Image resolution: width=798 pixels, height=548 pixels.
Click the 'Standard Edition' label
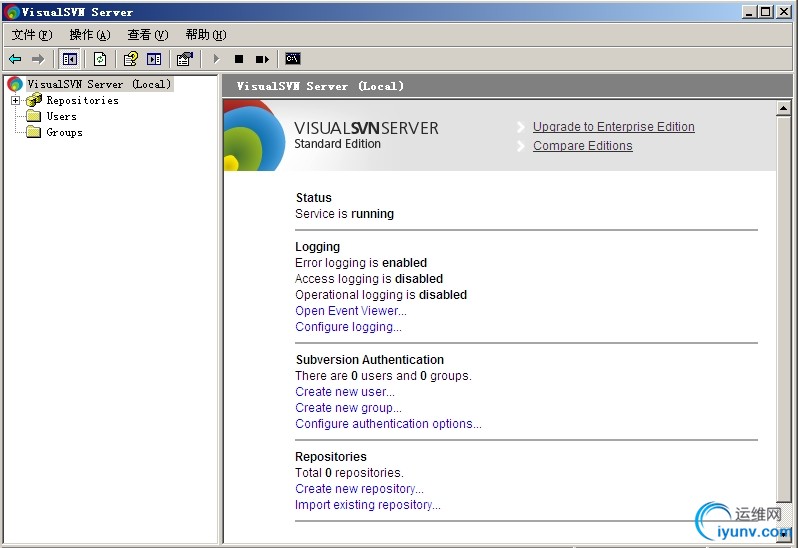coord(337,144)
